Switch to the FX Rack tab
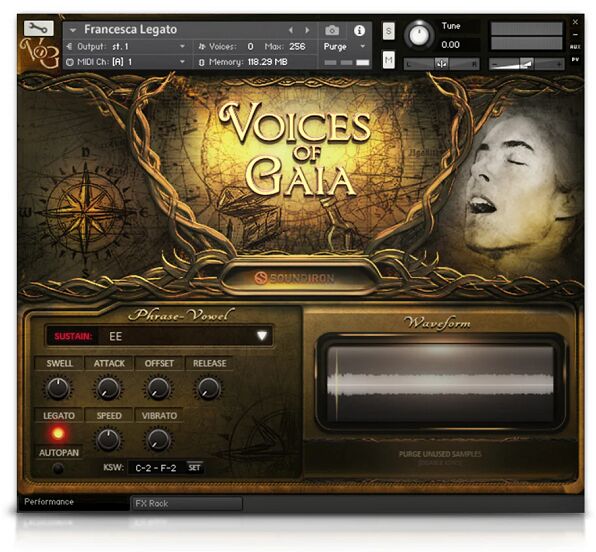Image resolution: width=596 pixels, height=552 pixels. point(187,503)
